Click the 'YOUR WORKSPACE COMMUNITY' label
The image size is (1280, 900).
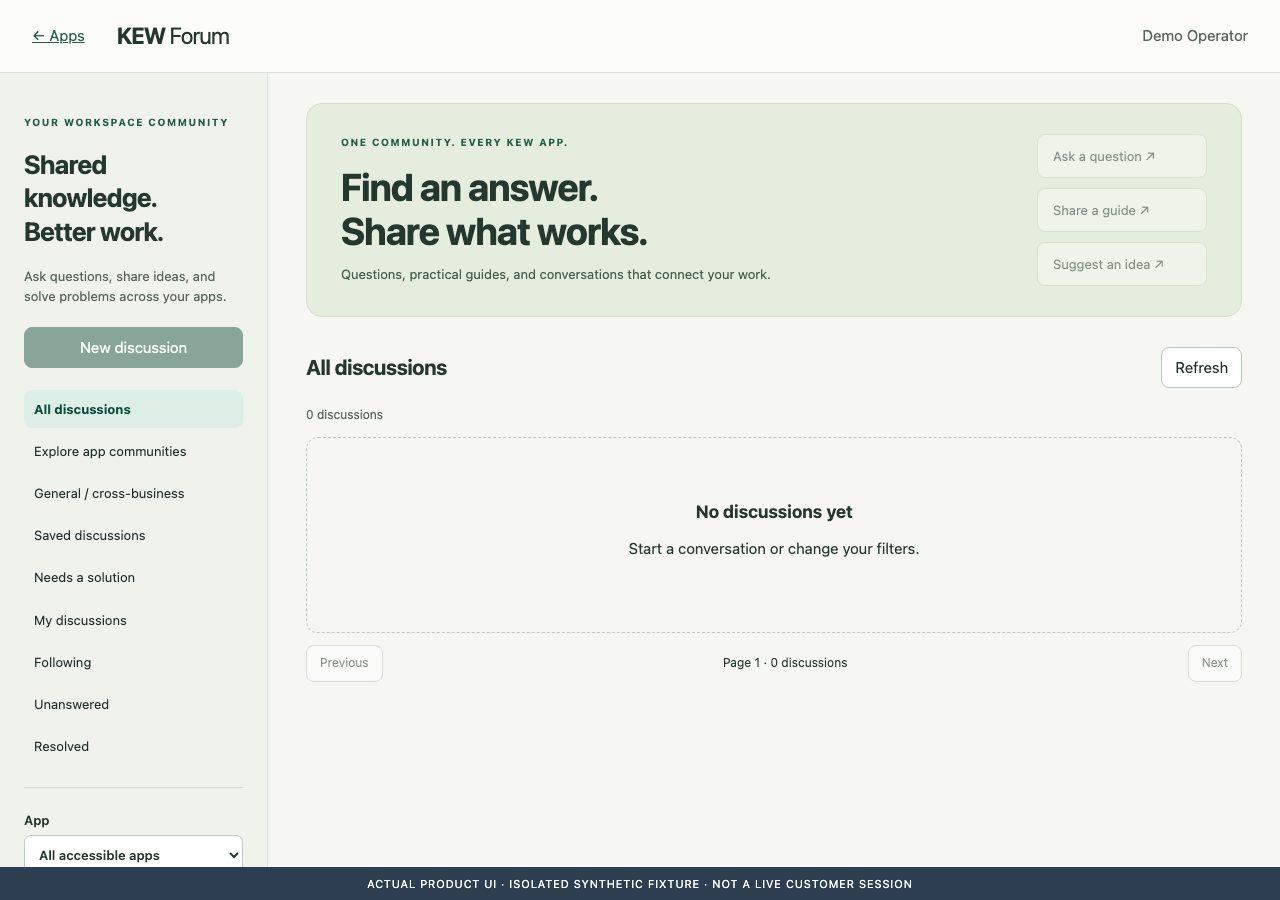(126, 123)
